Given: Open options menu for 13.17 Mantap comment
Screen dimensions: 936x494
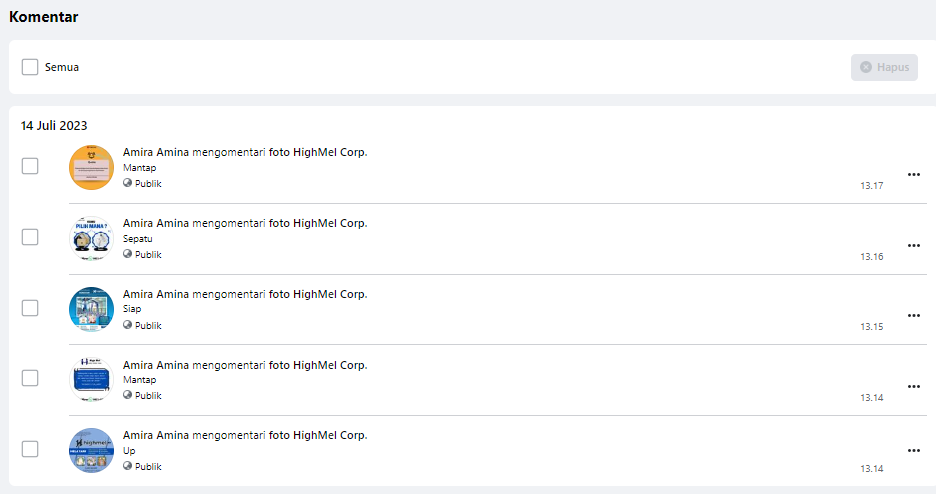Looking at the screenshot, I should pos(913,175).
